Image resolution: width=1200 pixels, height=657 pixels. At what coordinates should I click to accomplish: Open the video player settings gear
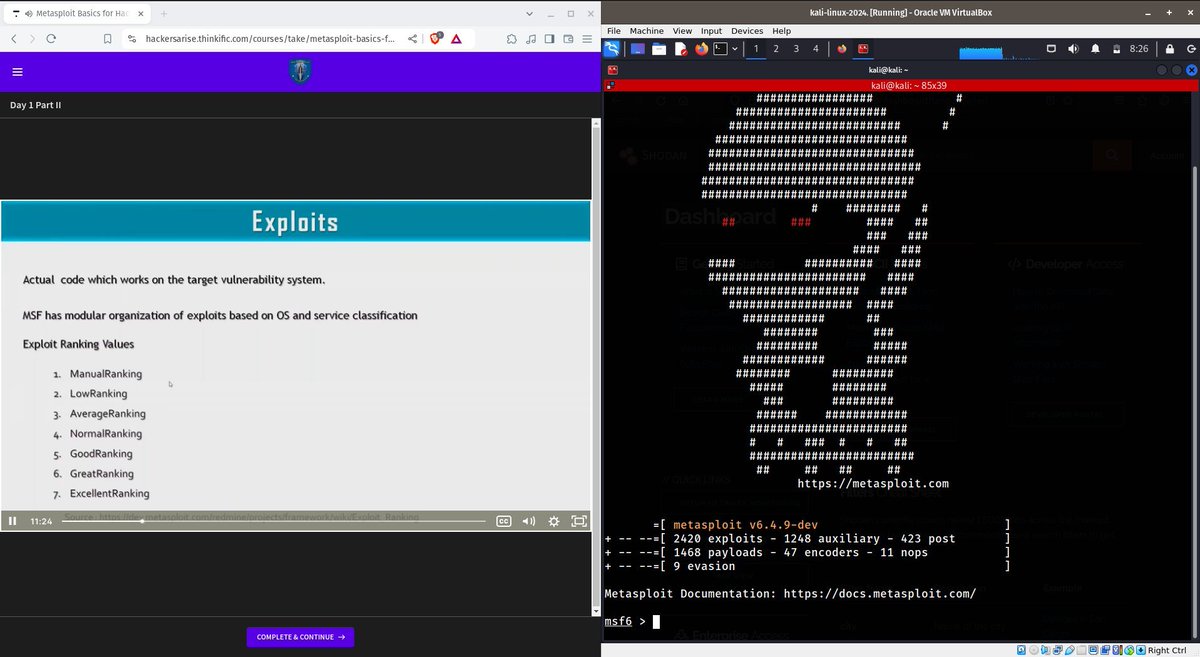[553, 520]
